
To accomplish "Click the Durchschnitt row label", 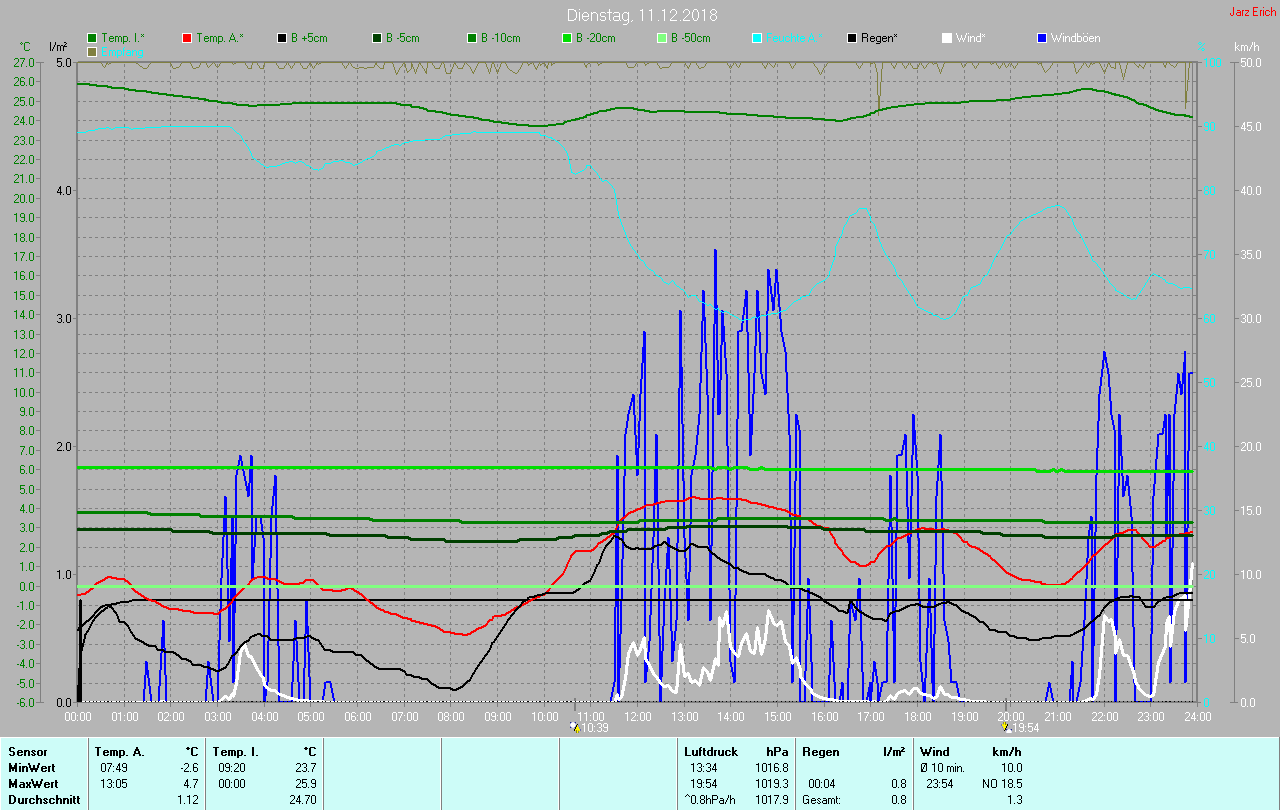I will pos(43,800).
